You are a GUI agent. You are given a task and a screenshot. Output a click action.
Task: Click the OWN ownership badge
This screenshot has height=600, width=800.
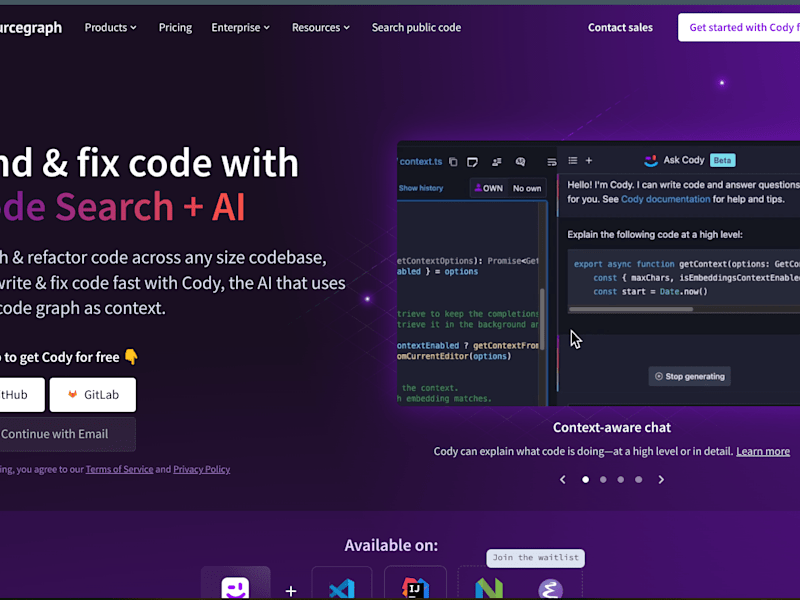(488, 188)
